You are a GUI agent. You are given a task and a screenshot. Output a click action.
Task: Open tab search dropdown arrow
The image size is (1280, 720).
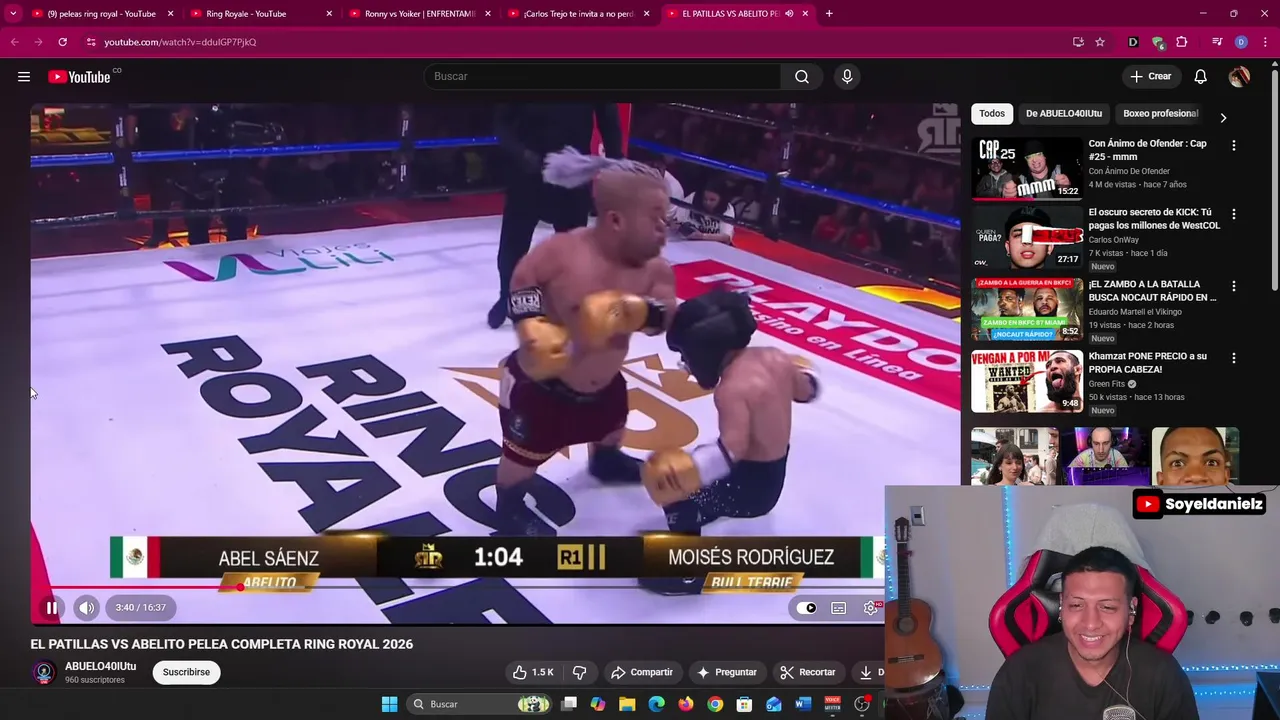[12, 14]
